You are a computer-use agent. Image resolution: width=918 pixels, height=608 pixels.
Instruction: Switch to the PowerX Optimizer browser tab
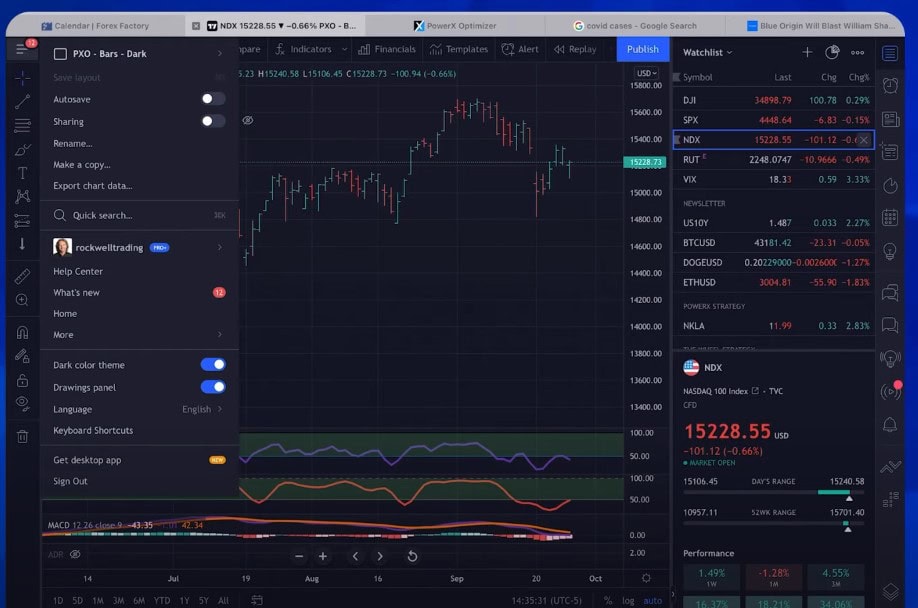[x=455, y=26]
